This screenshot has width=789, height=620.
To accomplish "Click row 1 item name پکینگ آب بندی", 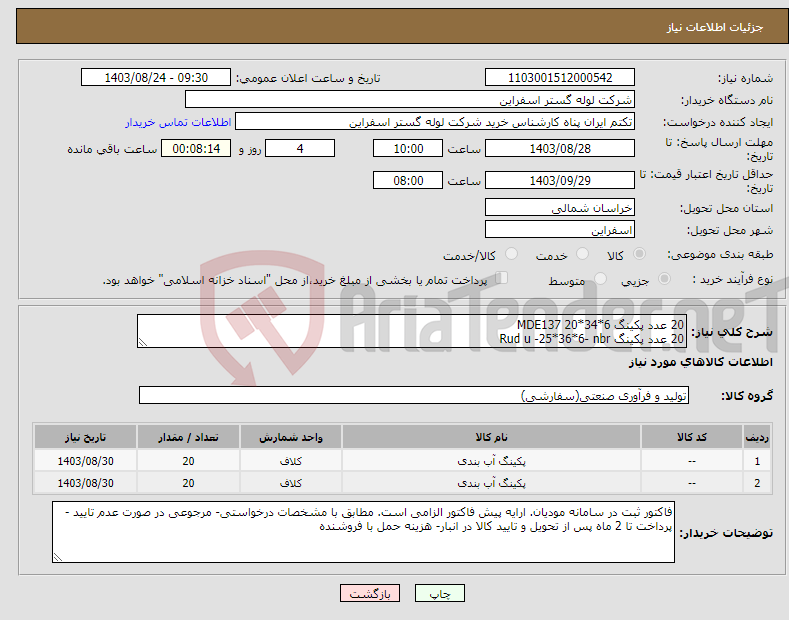I will [491, 460].
